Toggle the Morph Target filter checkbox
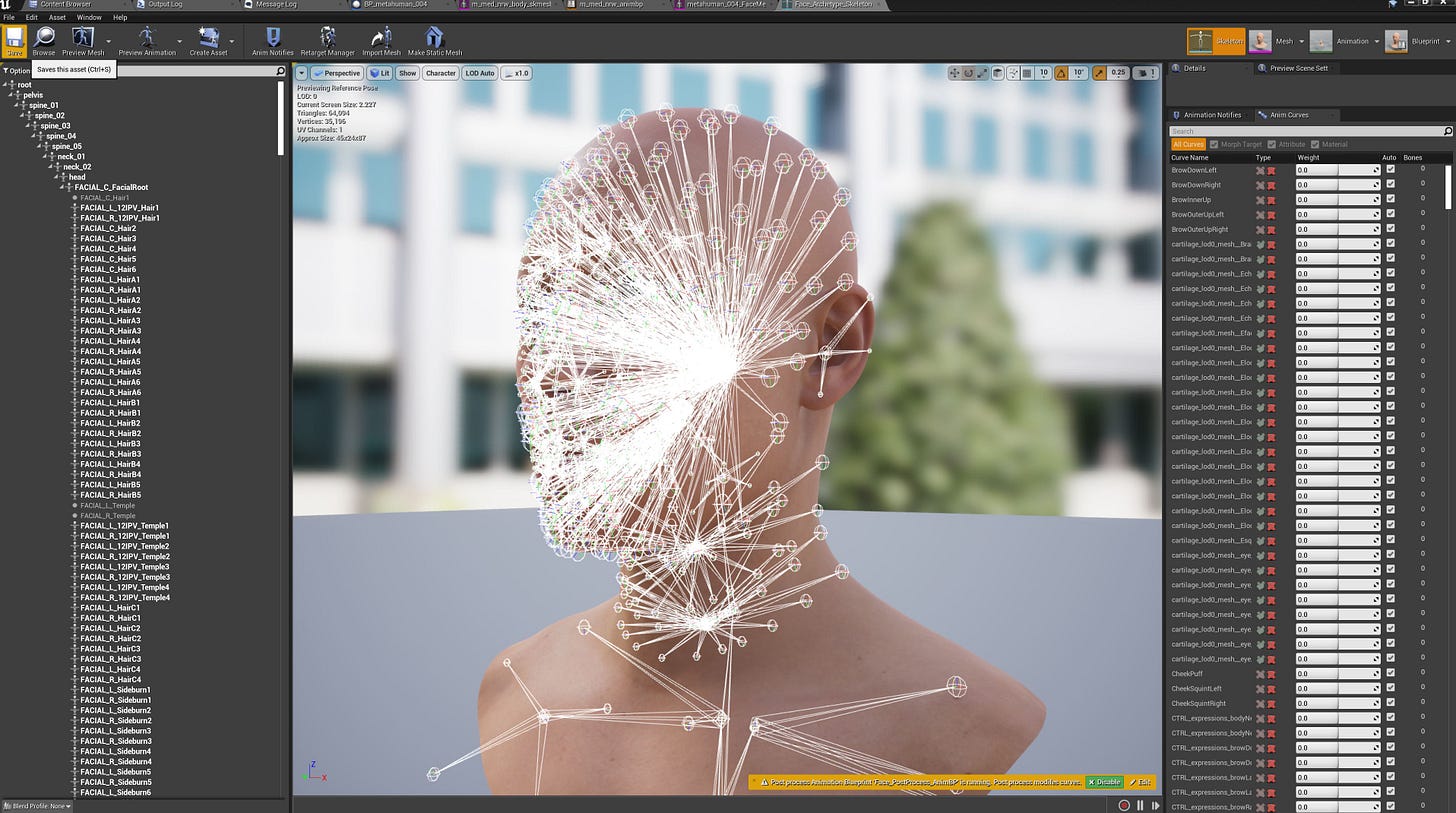This screenshot has height=813, width=1456. (1215, 144)
